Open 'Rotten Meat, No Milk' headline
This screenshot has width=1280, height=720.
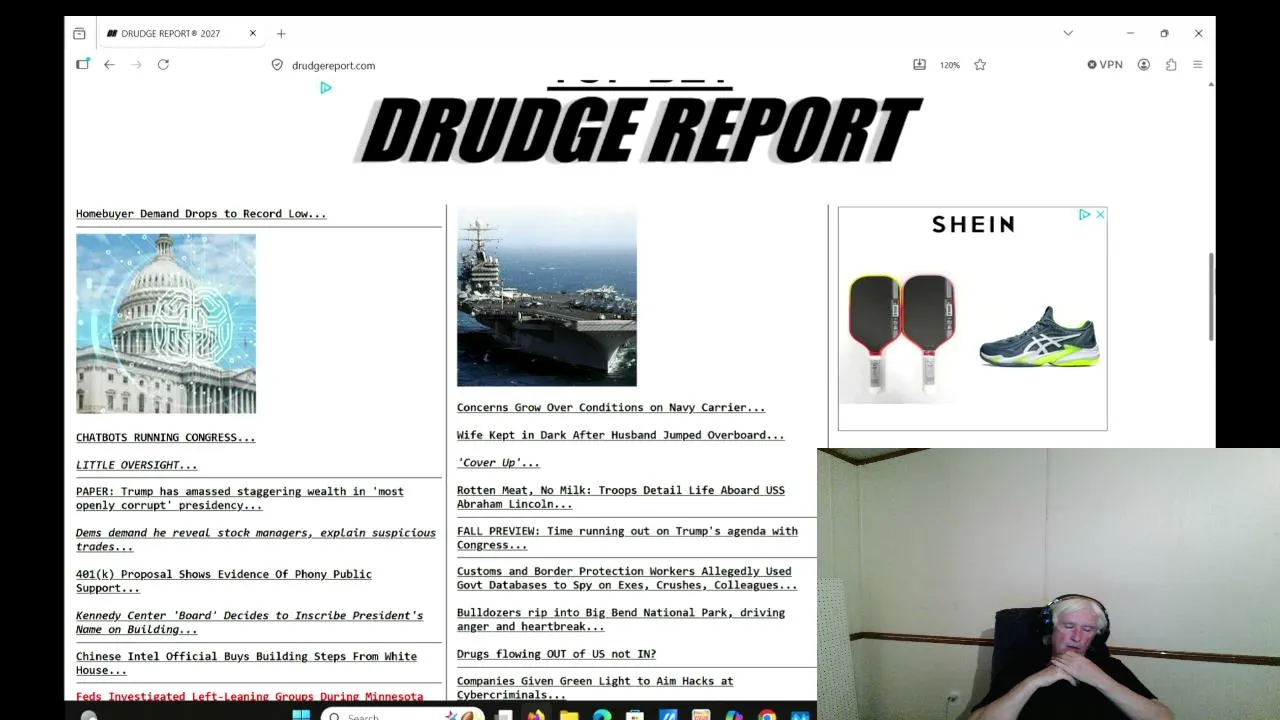621,497
